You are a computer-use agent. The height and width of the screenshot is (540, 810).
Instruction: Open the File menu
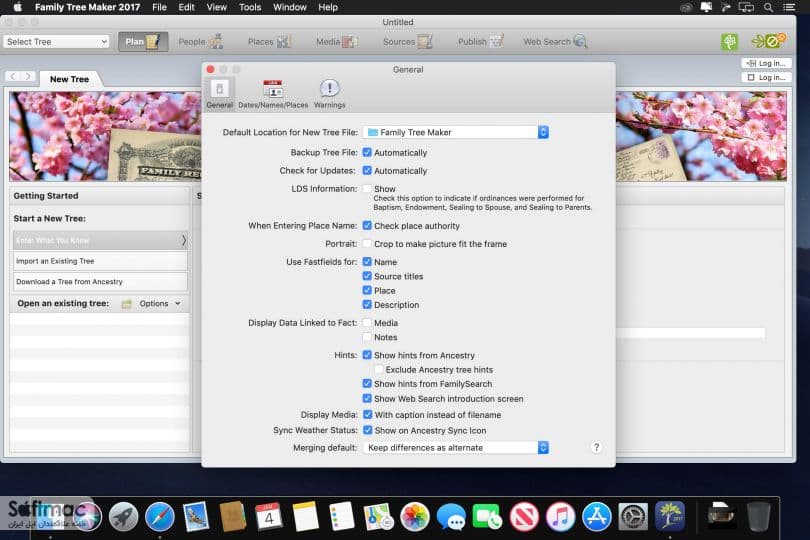click(x=159, y=7)
